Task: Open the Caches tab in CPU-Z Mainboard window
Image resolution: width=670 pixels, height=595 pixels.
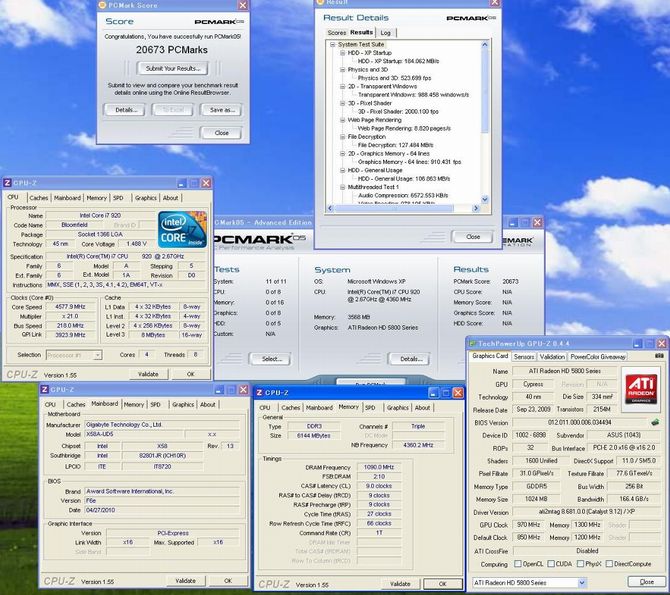Action: click(x=76, y=404)
